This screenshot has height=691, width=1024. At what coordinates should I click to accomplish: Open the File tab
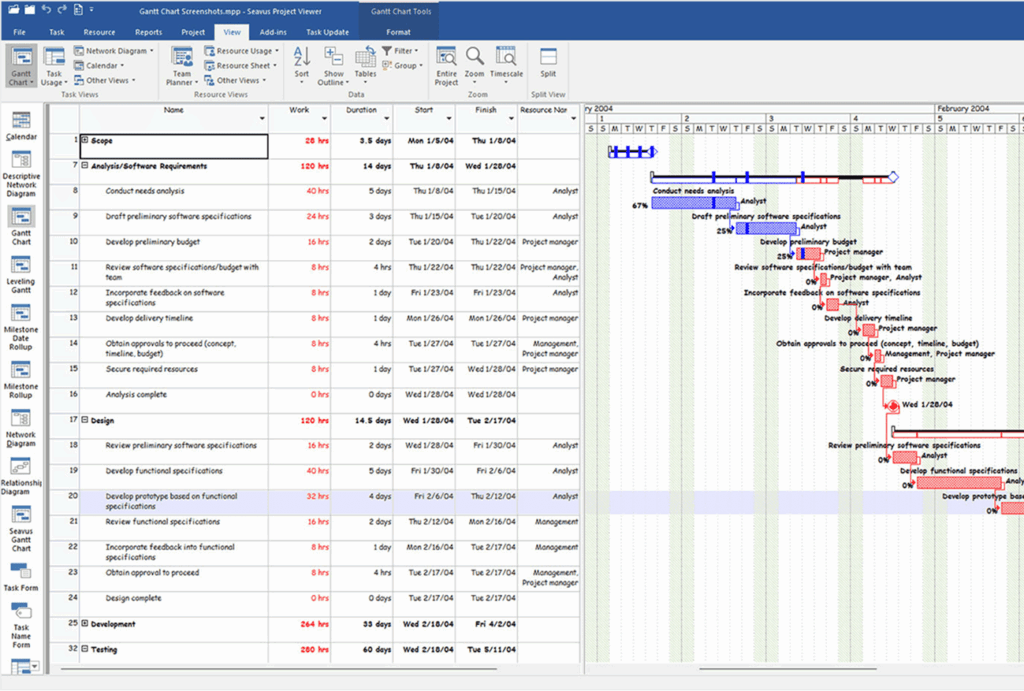[20, 32]
